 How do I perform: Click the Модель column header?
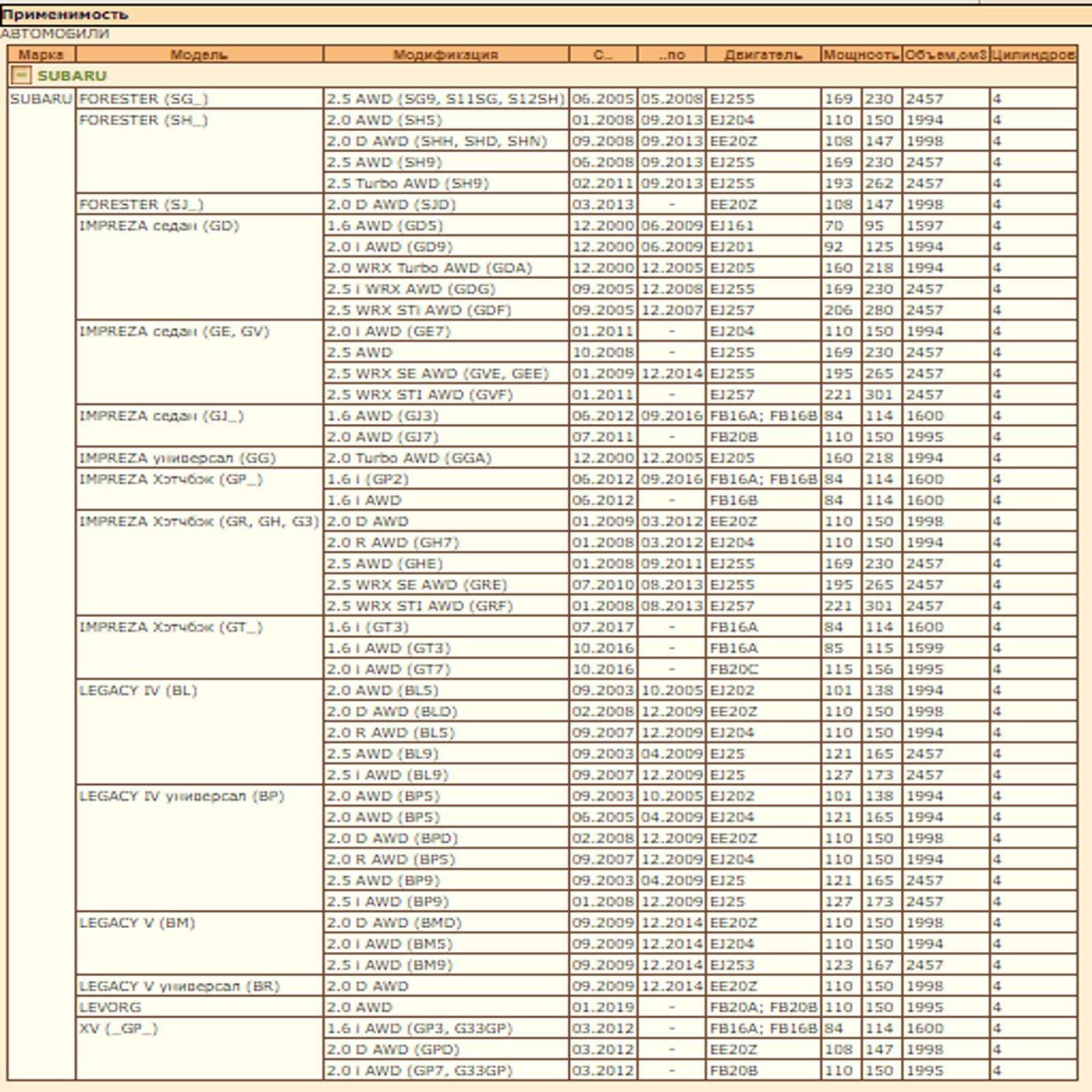(199, 55)
